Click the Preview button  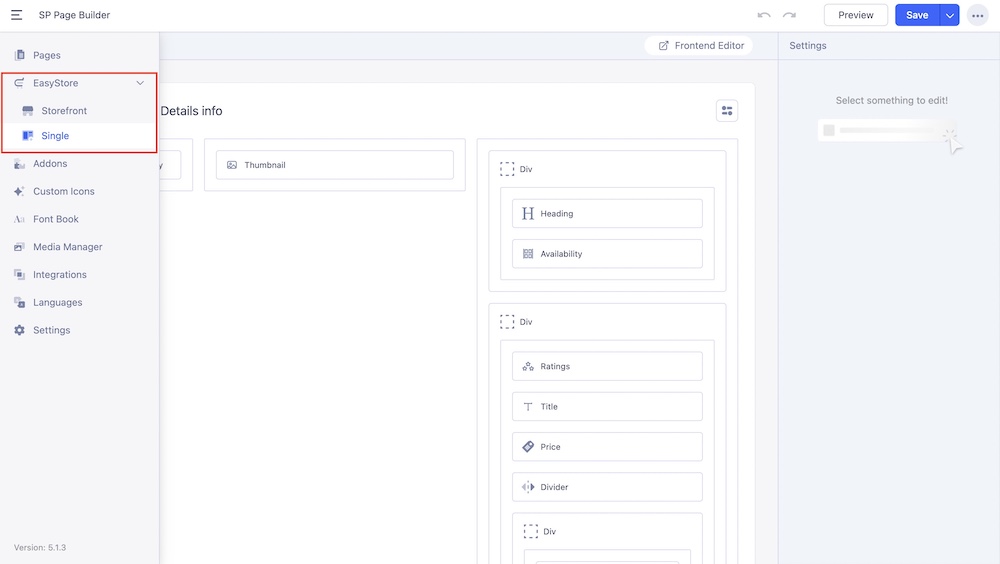pos(855,15)
